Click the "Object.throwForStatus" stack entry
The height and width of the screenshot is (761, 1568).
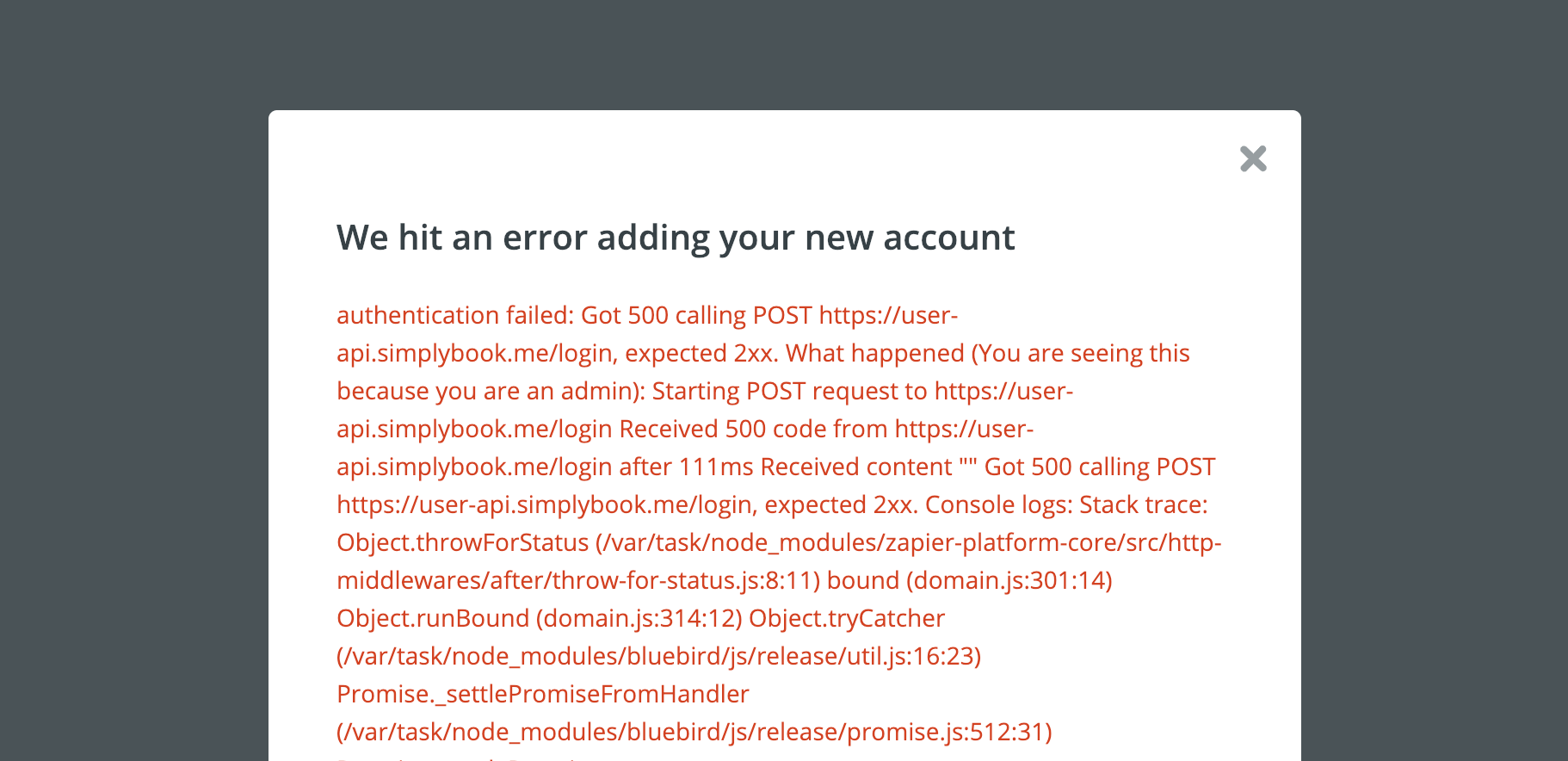463,542
